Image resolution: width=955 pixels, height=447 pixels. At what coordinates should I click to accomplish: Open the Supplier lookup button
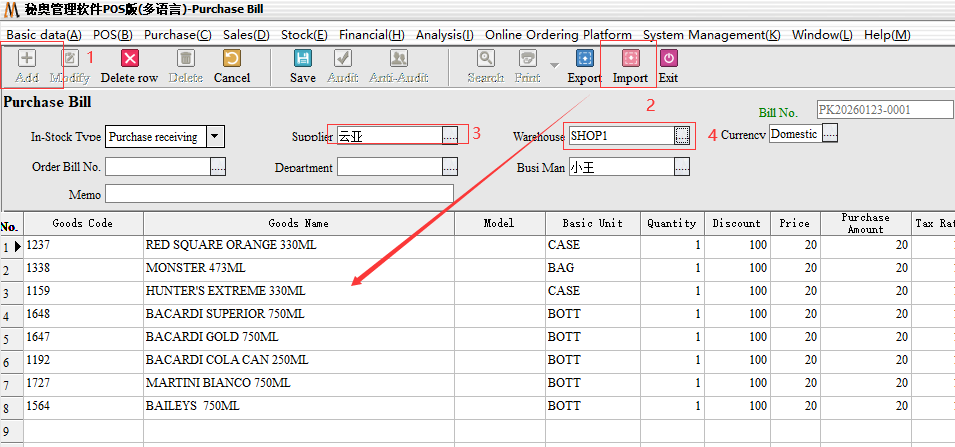(450, 135)
